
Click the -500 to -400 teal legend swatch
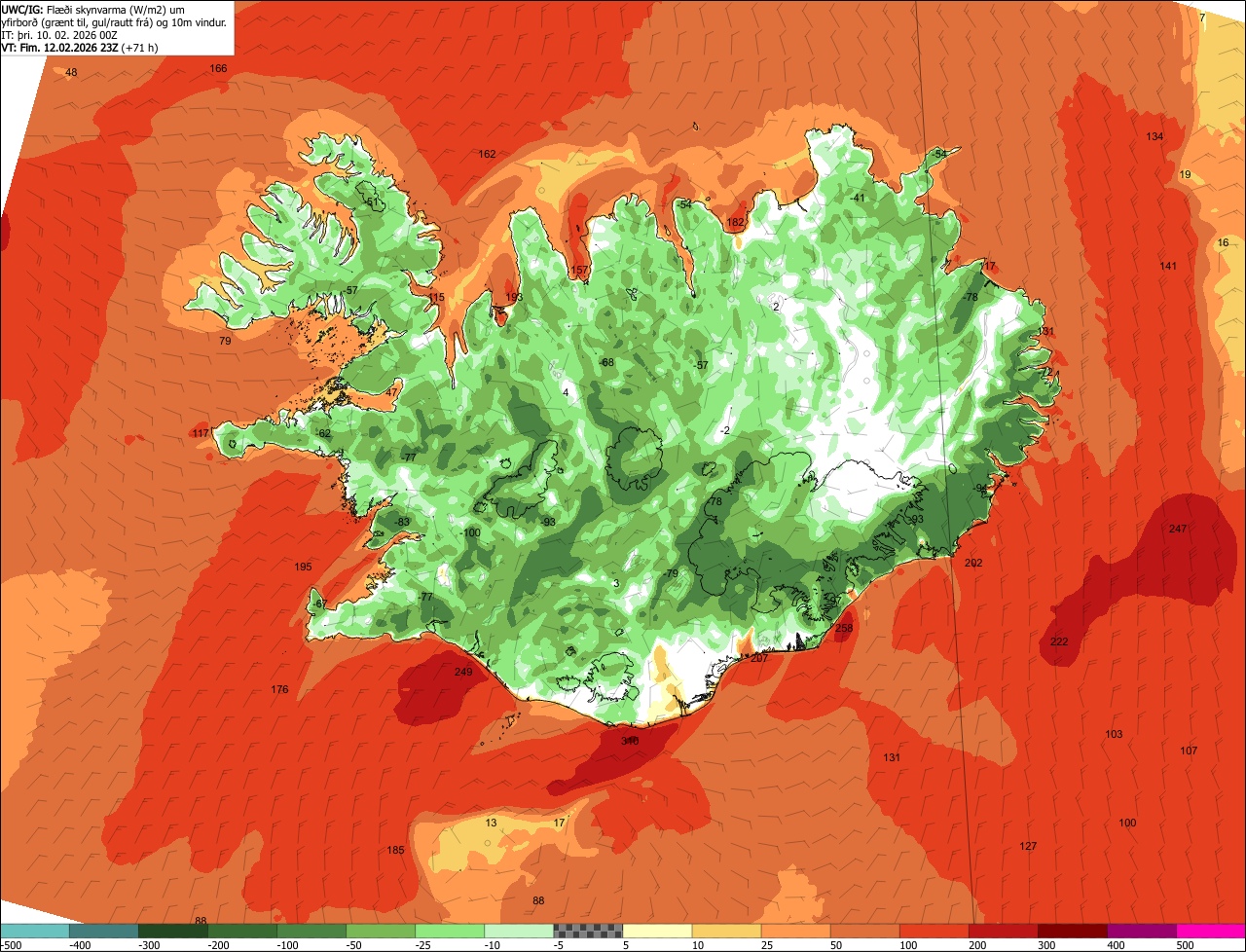[34, 931]
